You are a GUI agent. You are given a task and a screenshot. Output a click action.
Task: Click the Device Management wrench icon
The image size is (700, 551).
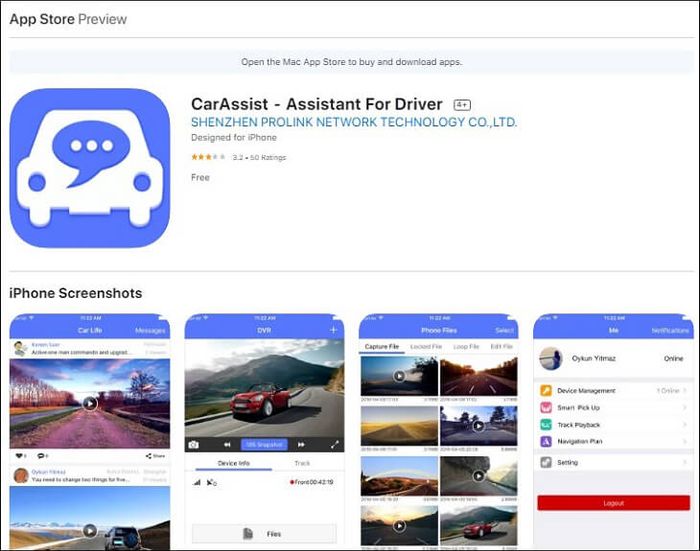[546, 391]
